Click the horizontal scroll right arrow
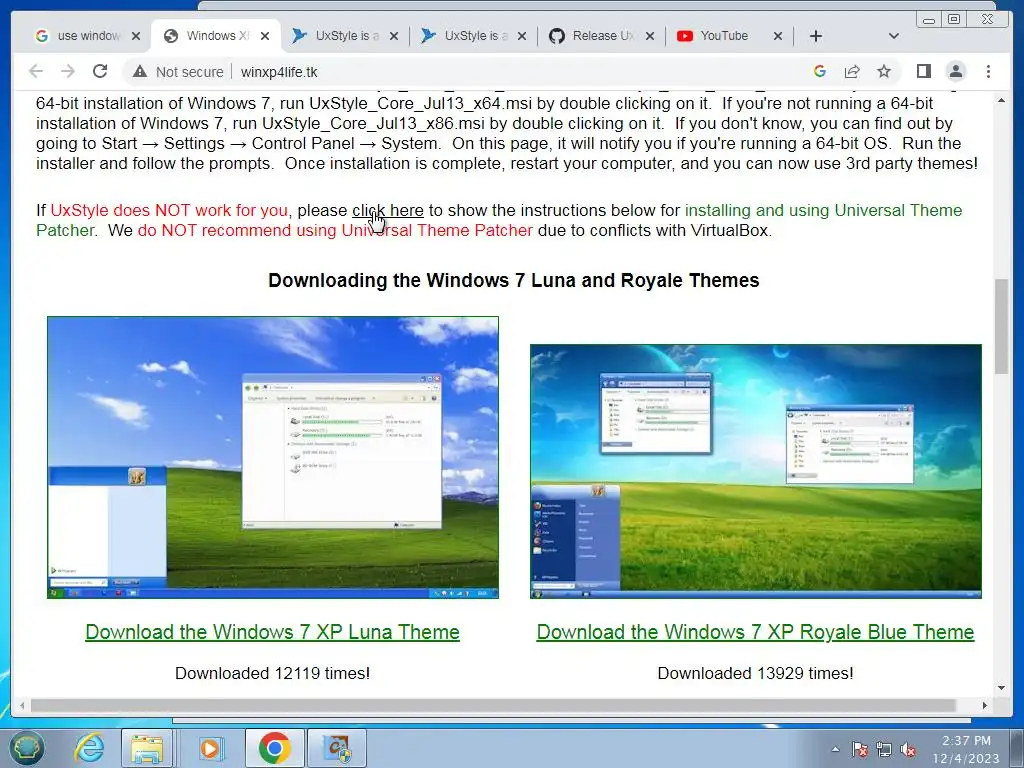Viewport: 1024px width, 768px height. (x=985, y=705)
